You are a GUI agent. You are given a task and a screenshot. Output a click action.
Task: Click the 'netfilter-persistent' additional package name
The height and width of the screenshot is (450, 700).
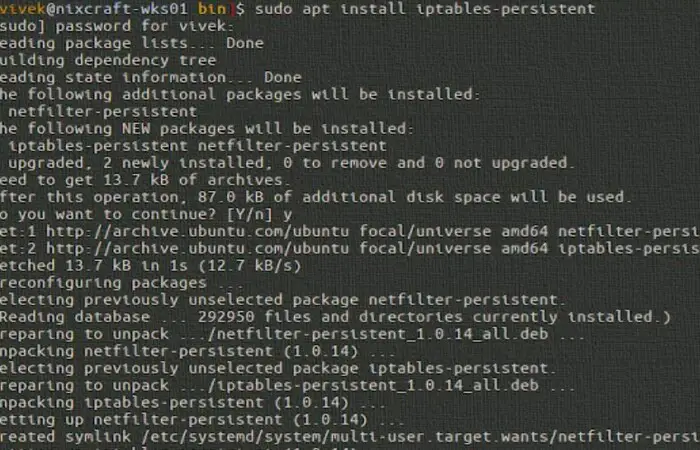pyautogui.click(x=103, y=111)
